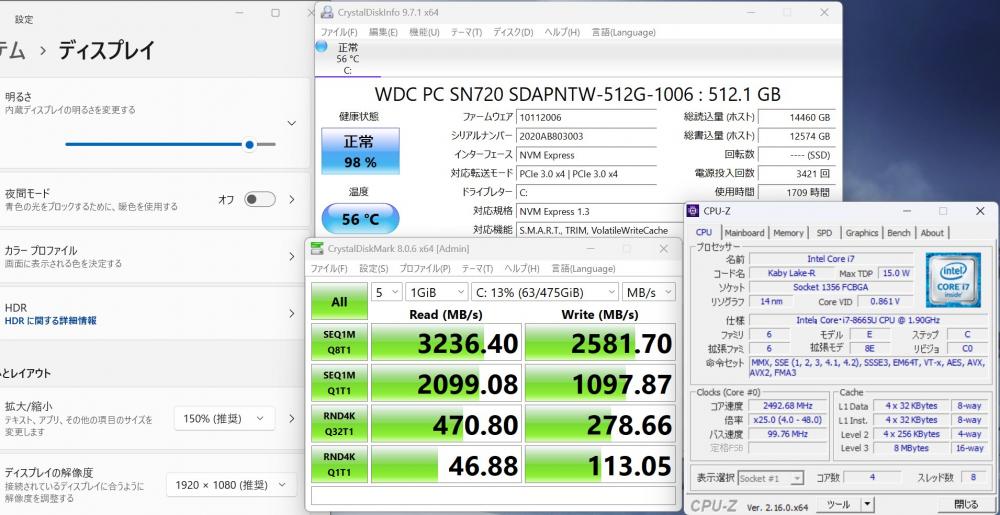
Task: Click the empty CrystalDiskMark comment field
Action: (492, 495)
